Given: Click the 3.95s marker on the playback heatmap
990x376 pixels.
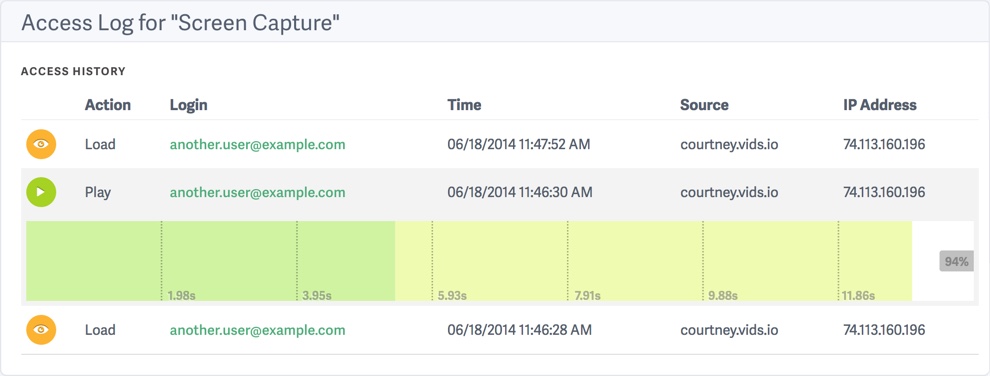Looking at the screenshot, I should tap(317, 295).
